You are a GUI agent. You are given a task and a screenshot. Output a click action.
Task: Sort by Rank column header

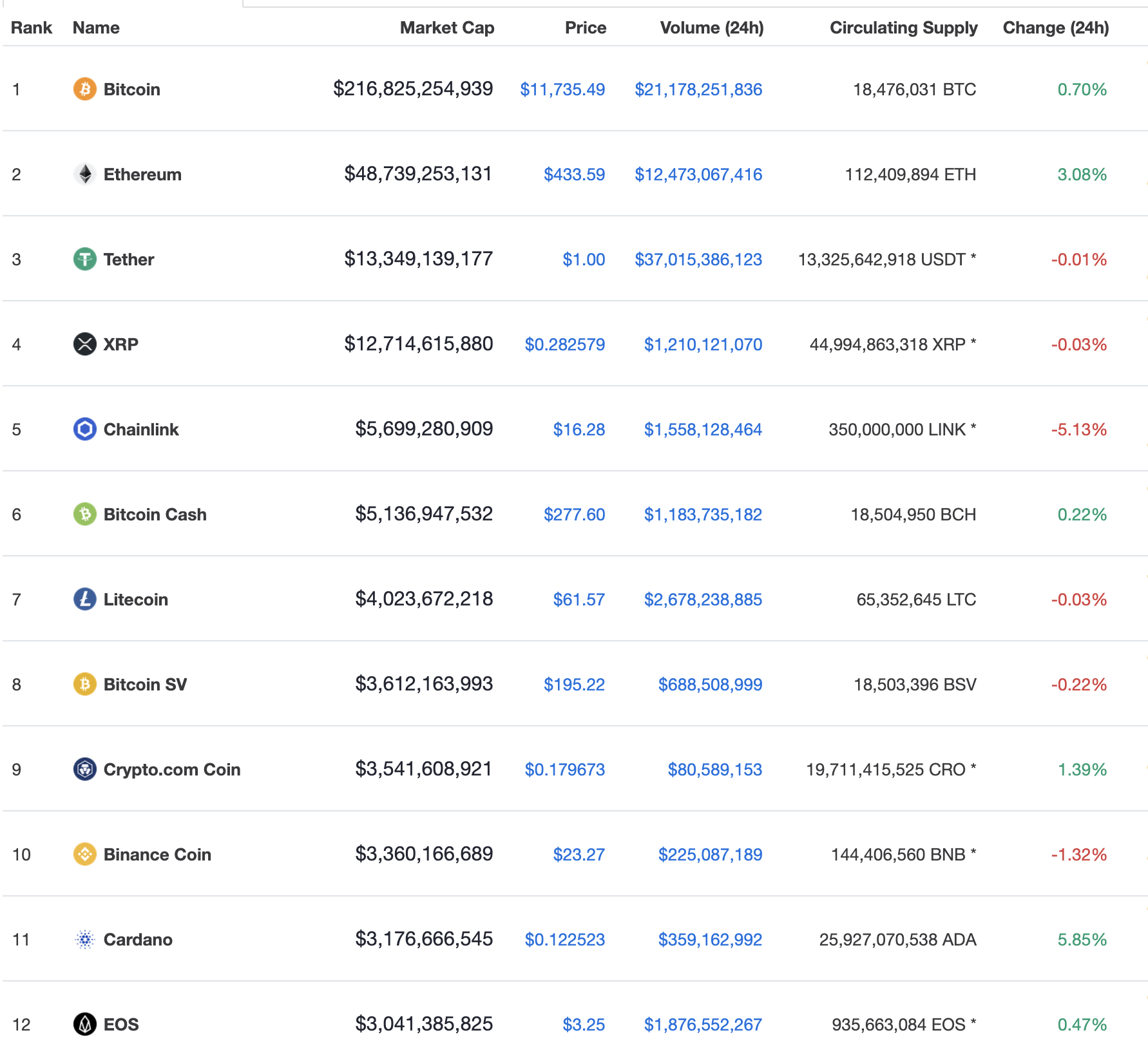(32, 28)
